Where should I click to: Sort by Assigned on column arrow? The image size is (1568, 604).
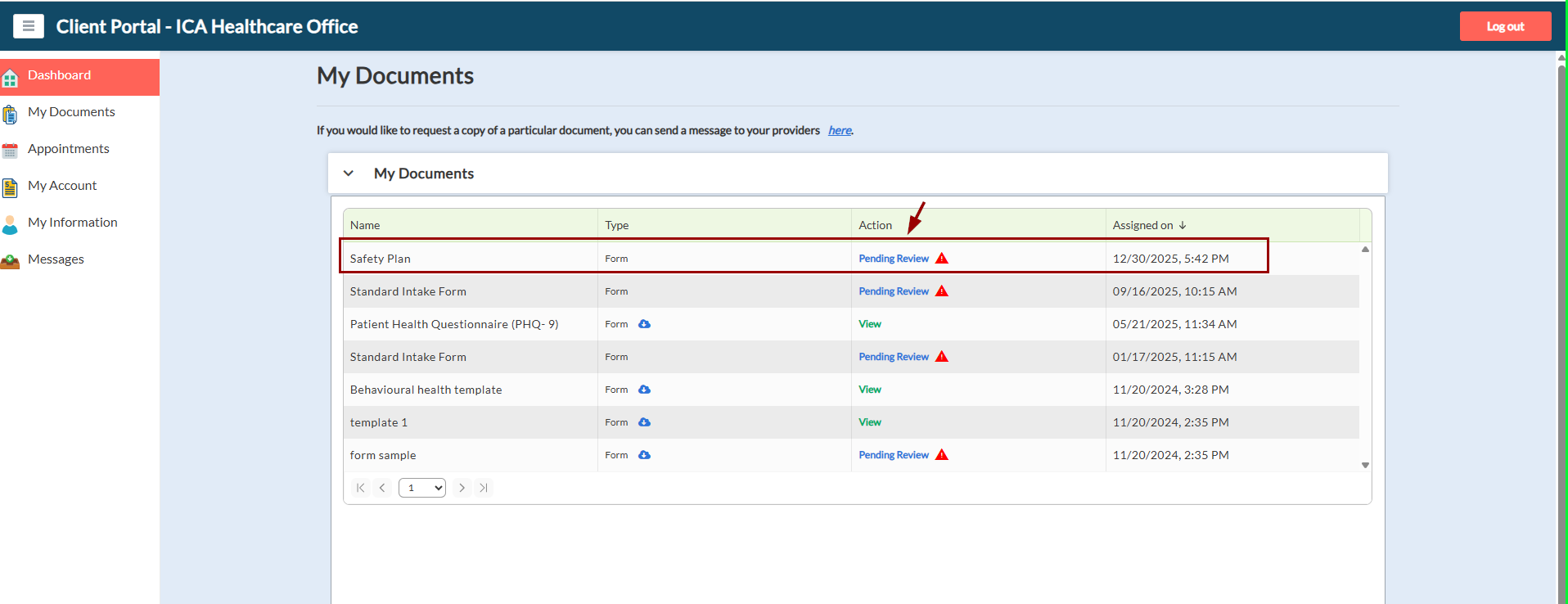tap(1183, 225)
